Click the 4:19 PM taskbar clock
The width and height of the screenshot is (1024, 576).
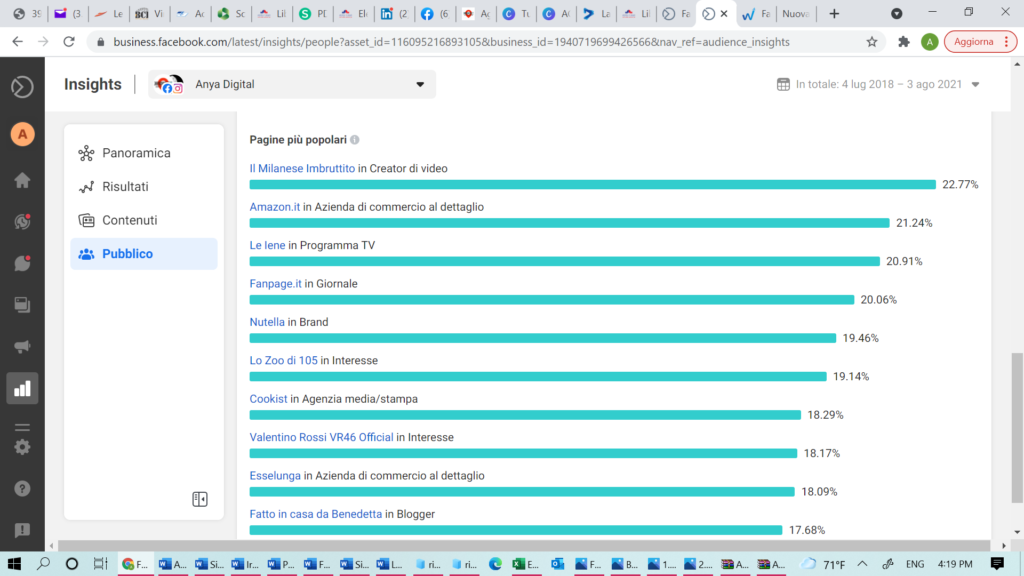pos(955,564)
